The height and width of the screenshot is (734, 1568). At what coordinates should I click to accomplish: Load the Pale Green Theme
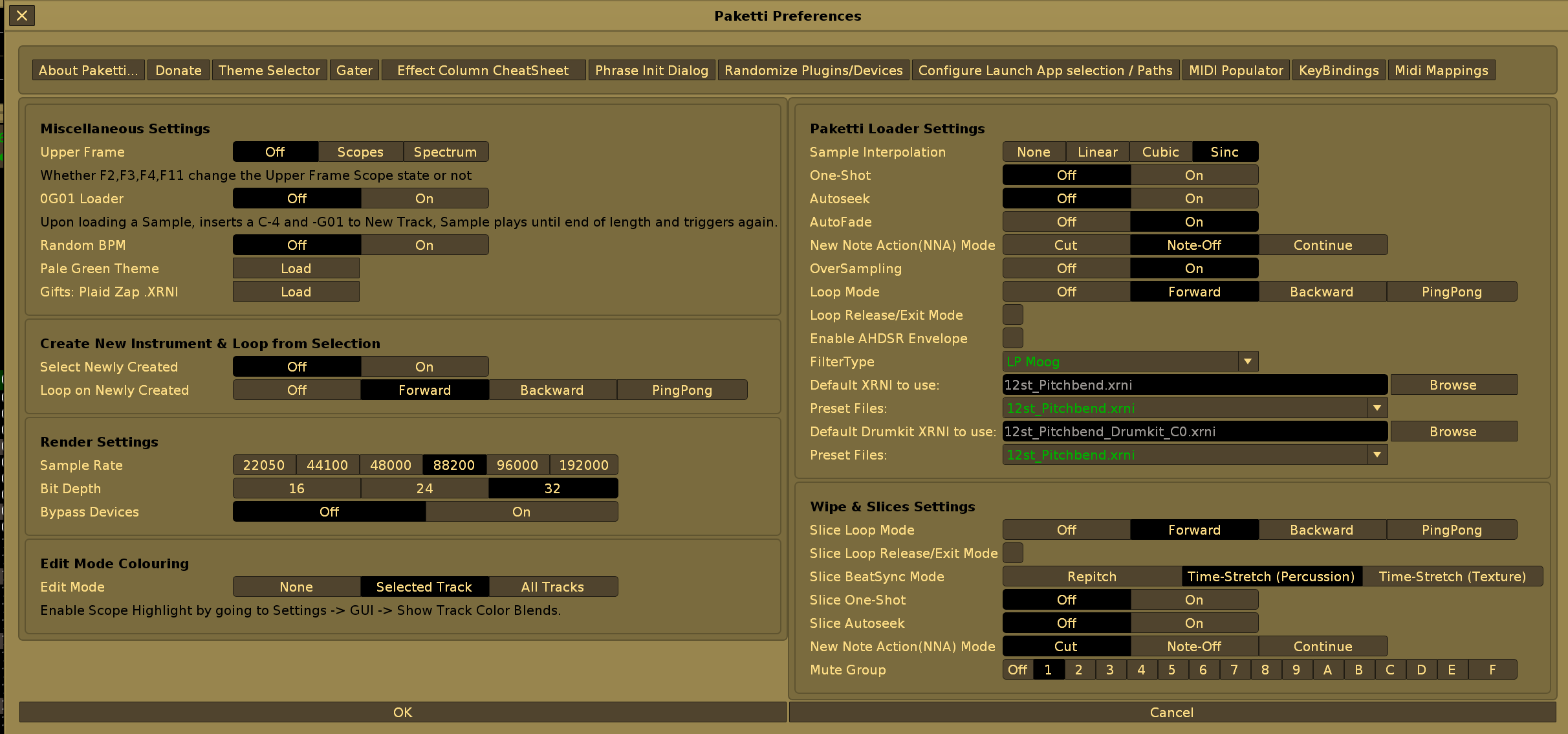tap(296, 269)
